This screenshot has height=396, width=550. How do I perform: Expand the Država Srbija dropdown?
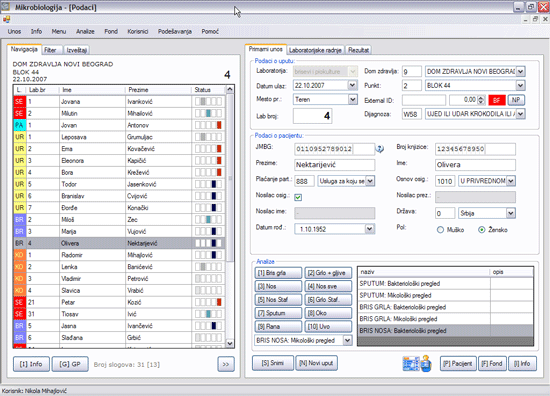tap(511, 213)
